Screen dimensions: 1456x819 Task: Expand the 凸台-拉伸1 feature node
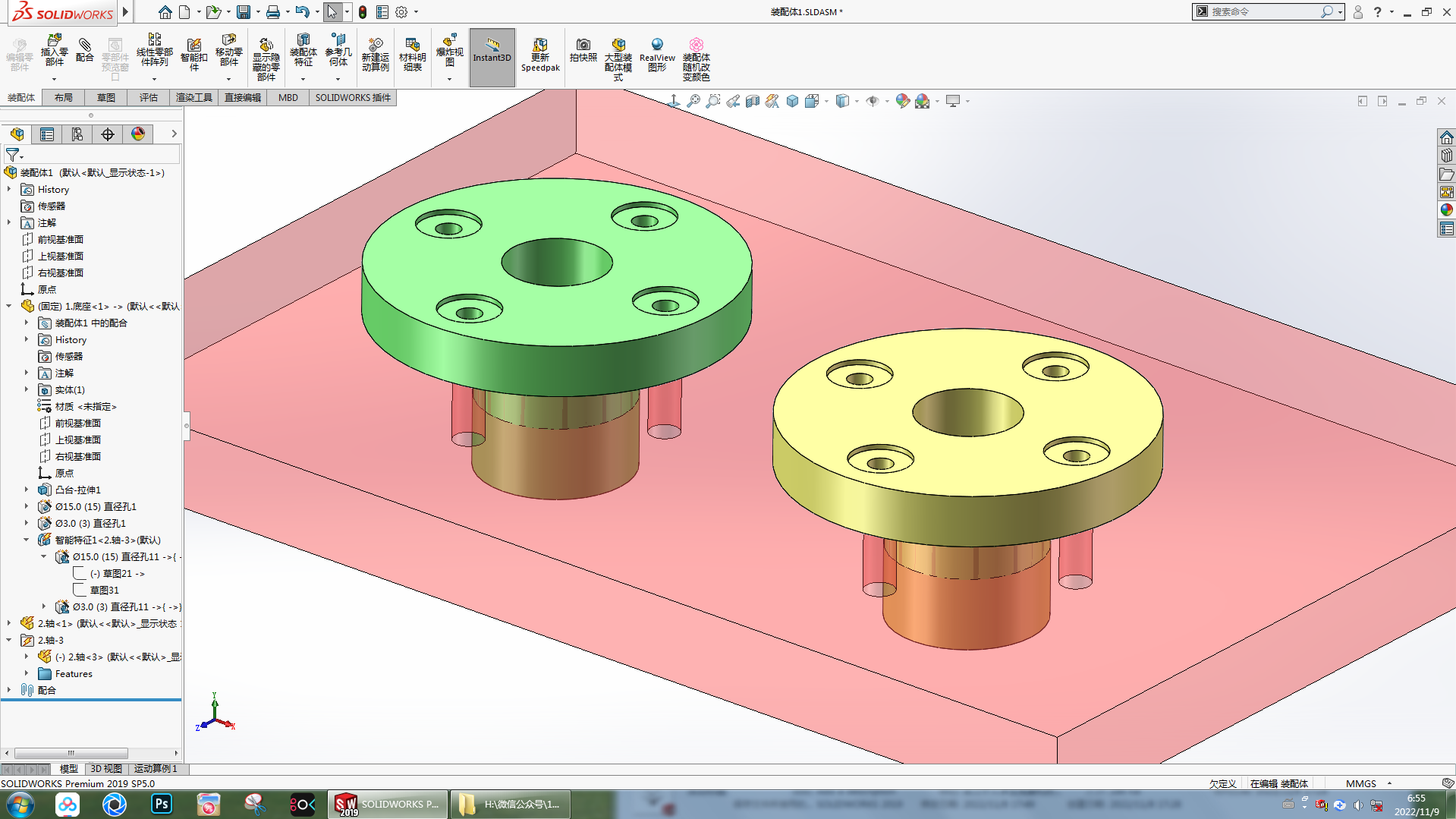pyautogui.click(x=27, y=490)
